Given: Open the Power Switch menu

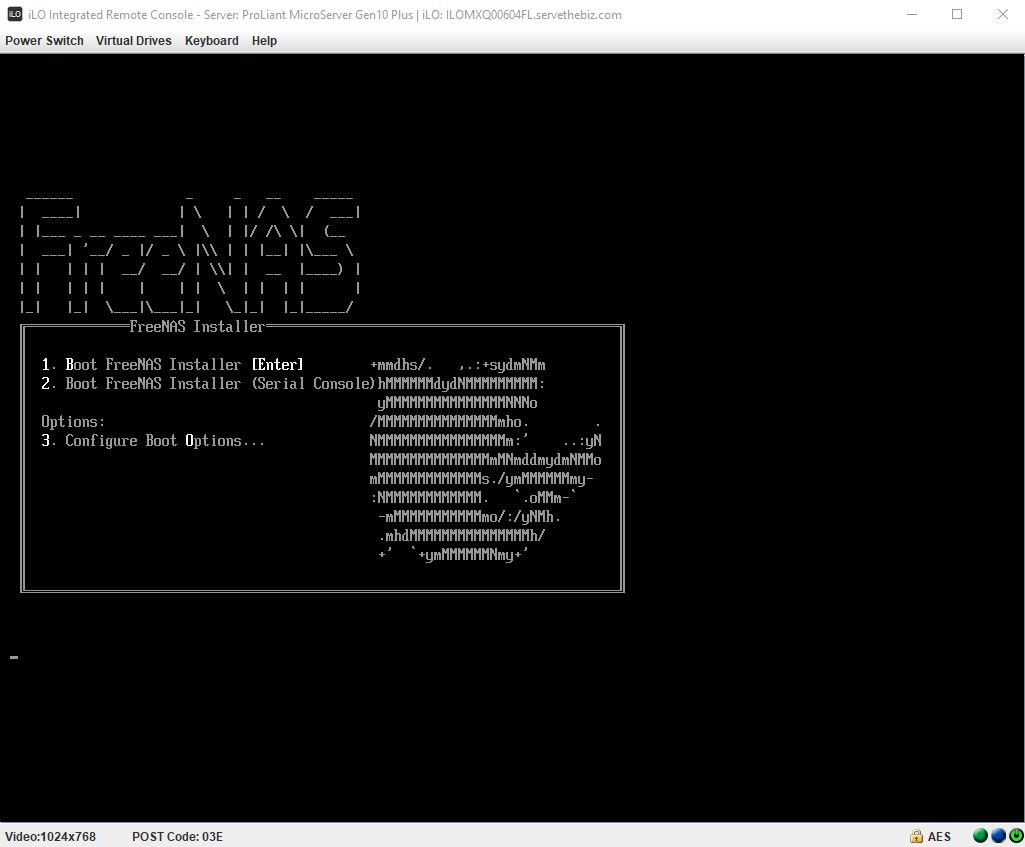Looking at the screenshot, I should tap(44, 41).
